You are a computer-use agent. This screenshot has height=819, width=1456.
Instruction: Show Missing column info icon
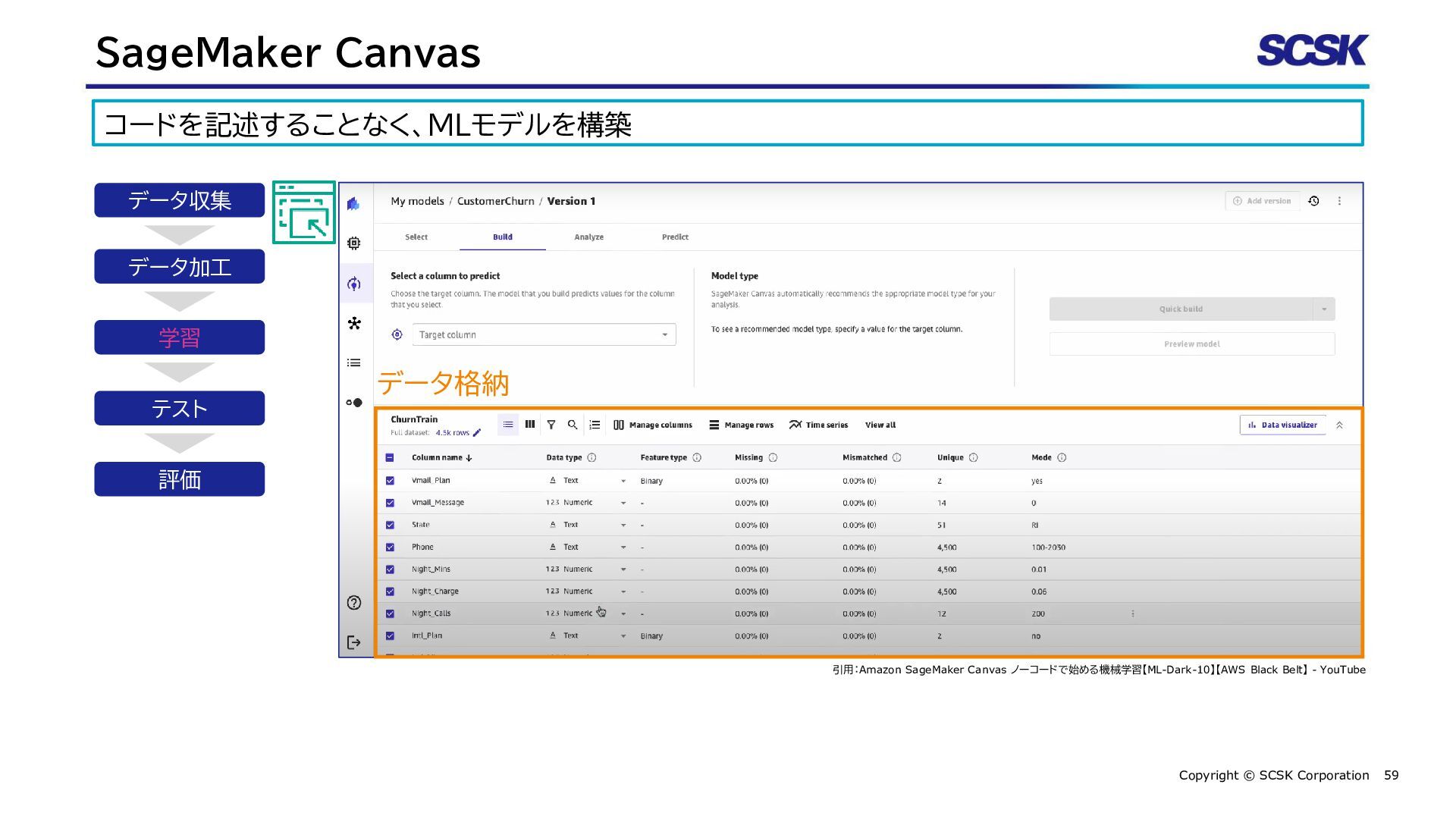coord(773,457)
